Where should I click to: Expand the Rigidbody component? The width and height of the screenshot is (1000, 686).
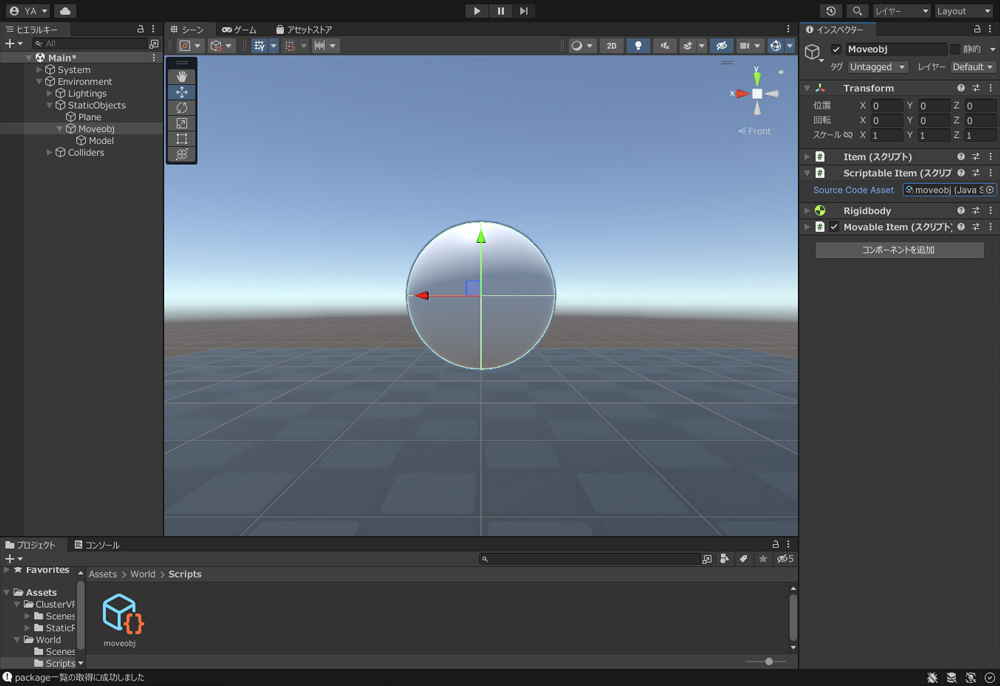pyautogui.click(x=807, y=211)
